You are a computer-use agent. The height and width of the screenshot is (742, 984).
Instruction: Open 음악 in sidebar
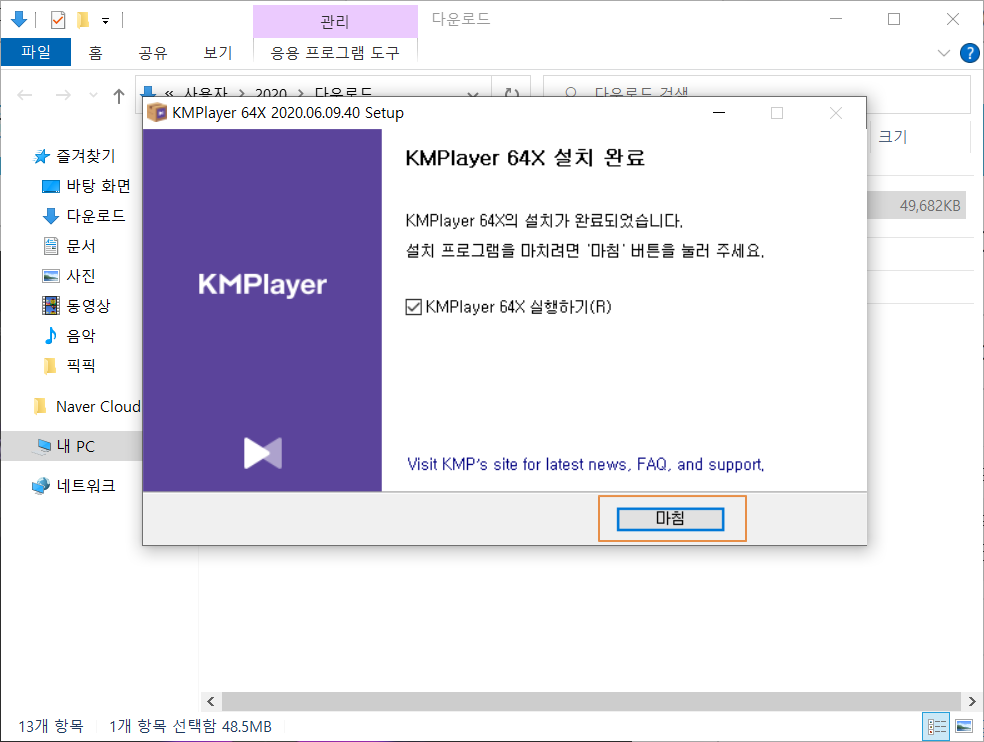(x=81, y=336)
